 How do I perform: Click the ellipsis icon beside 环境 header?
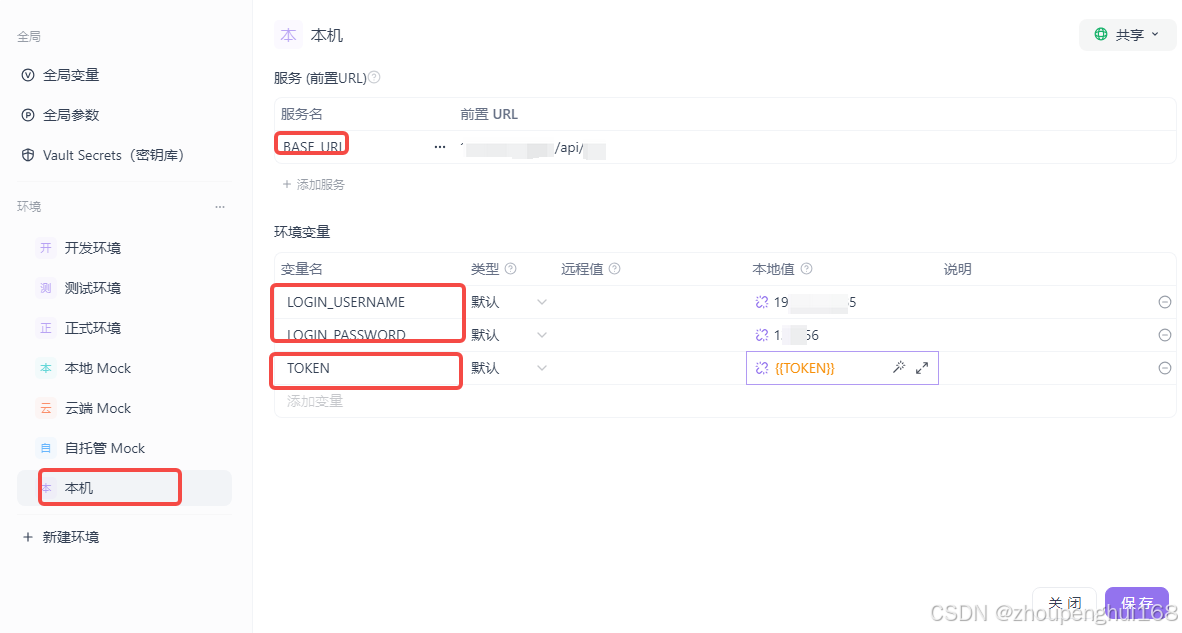(x=220, y=206)
